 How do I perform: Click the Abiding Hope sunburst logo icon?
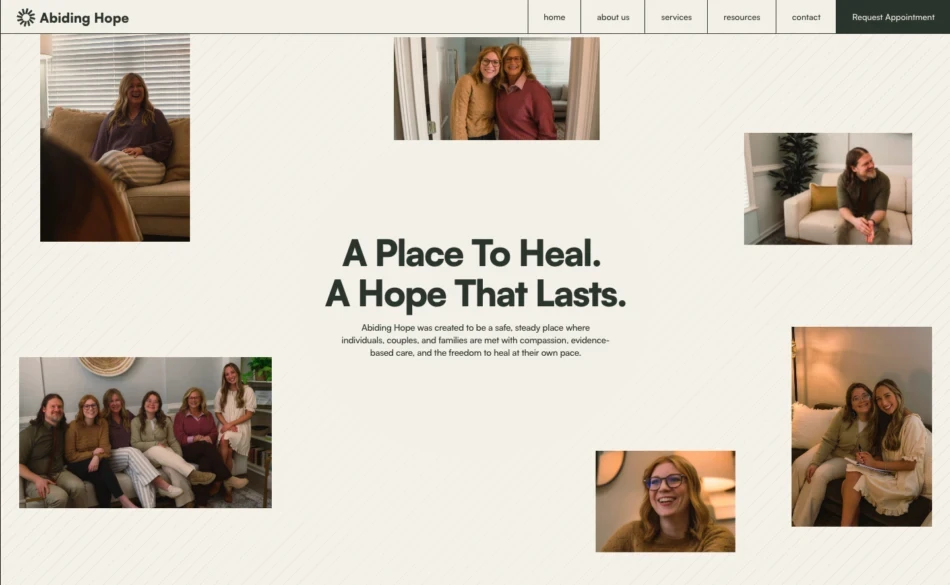(25, 18)
